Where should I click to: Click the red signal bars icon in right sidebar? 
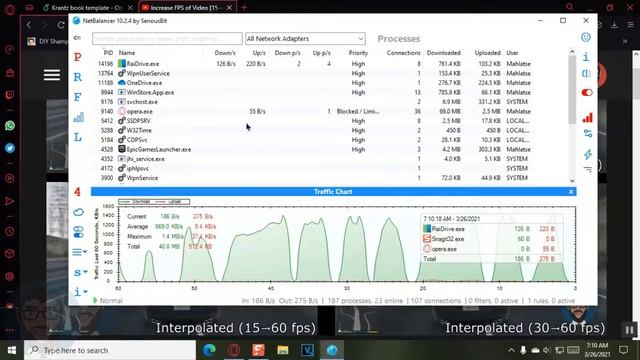click(587, 118)
